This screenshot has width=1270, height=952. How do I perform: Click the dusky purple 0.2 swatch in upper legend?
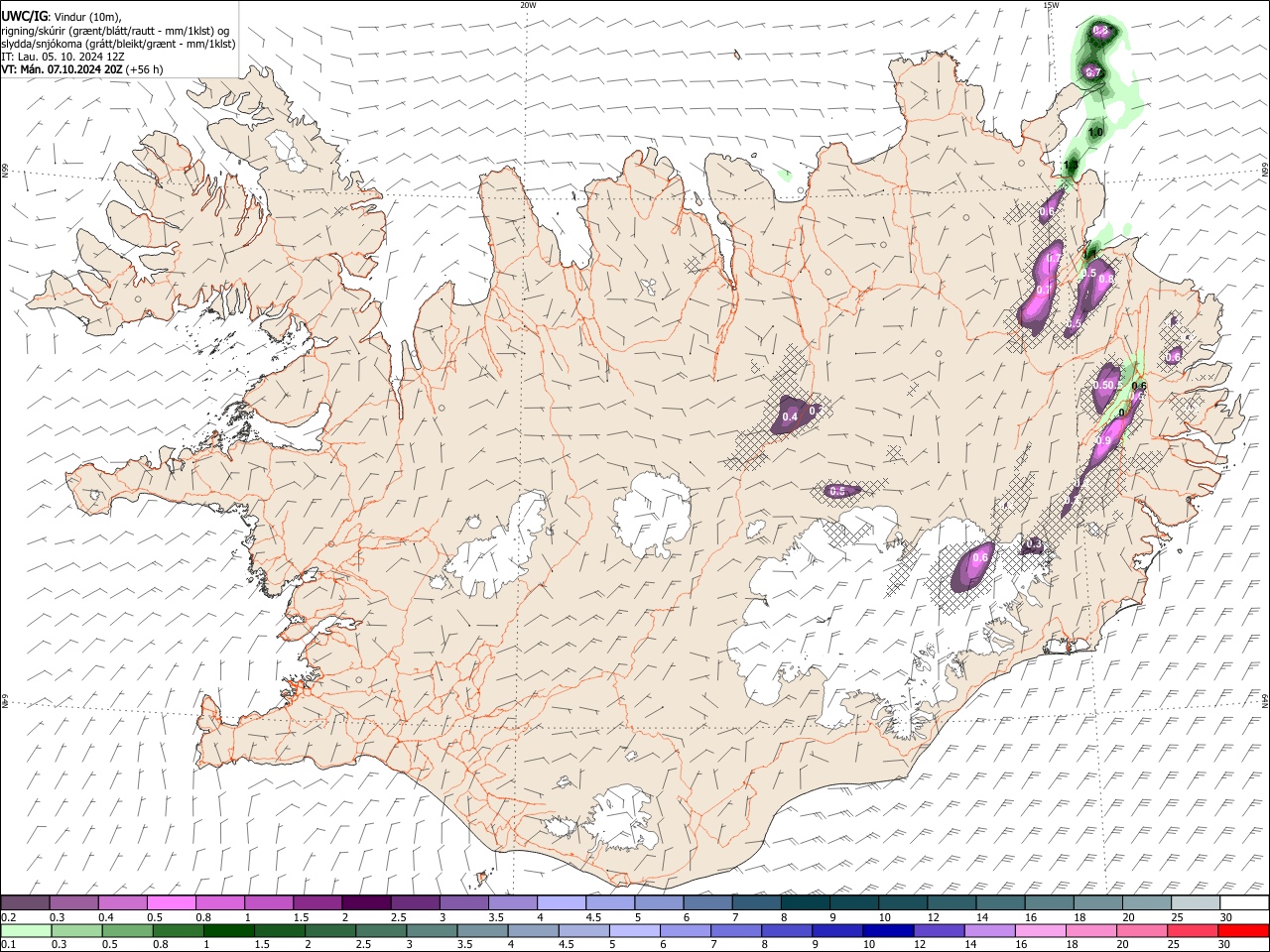(x=26, y=902)
